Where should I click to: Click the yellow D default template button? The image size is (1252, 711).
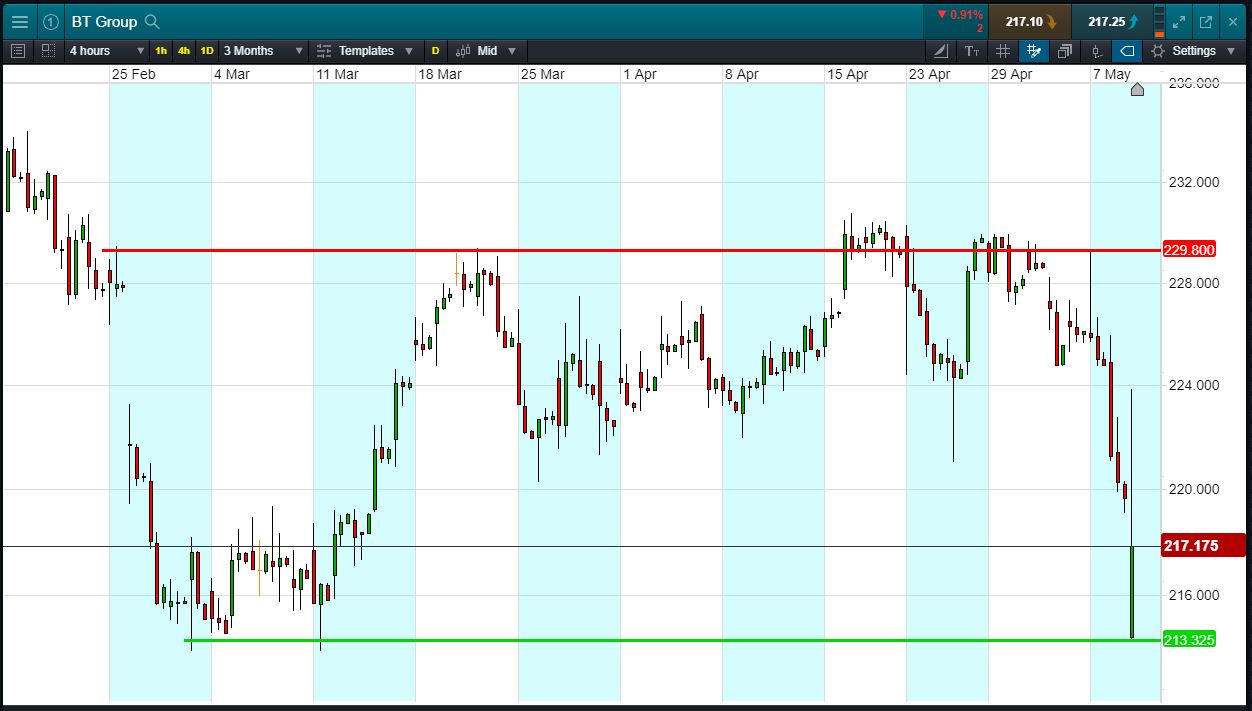click(x=435, y=50)
